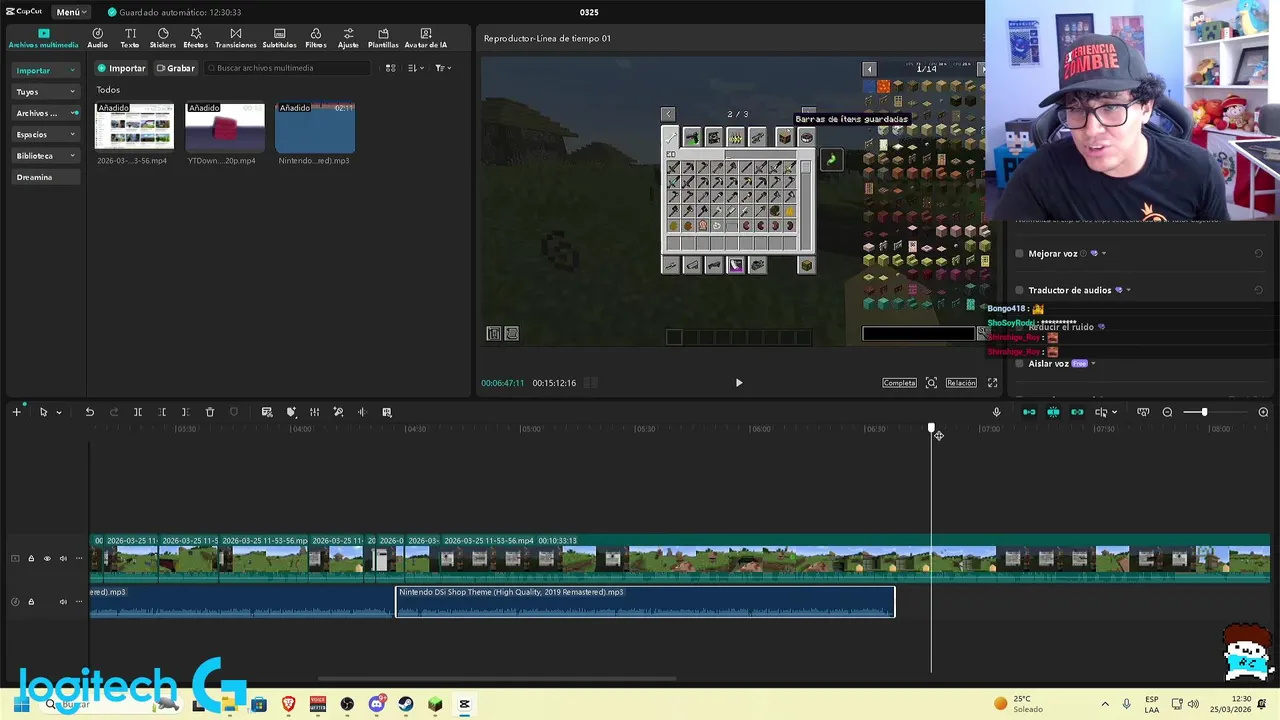Image resolution: width=1280 pixels, height=720 pixels.
Task: Play the preview in the player
Action: point(739,383)
